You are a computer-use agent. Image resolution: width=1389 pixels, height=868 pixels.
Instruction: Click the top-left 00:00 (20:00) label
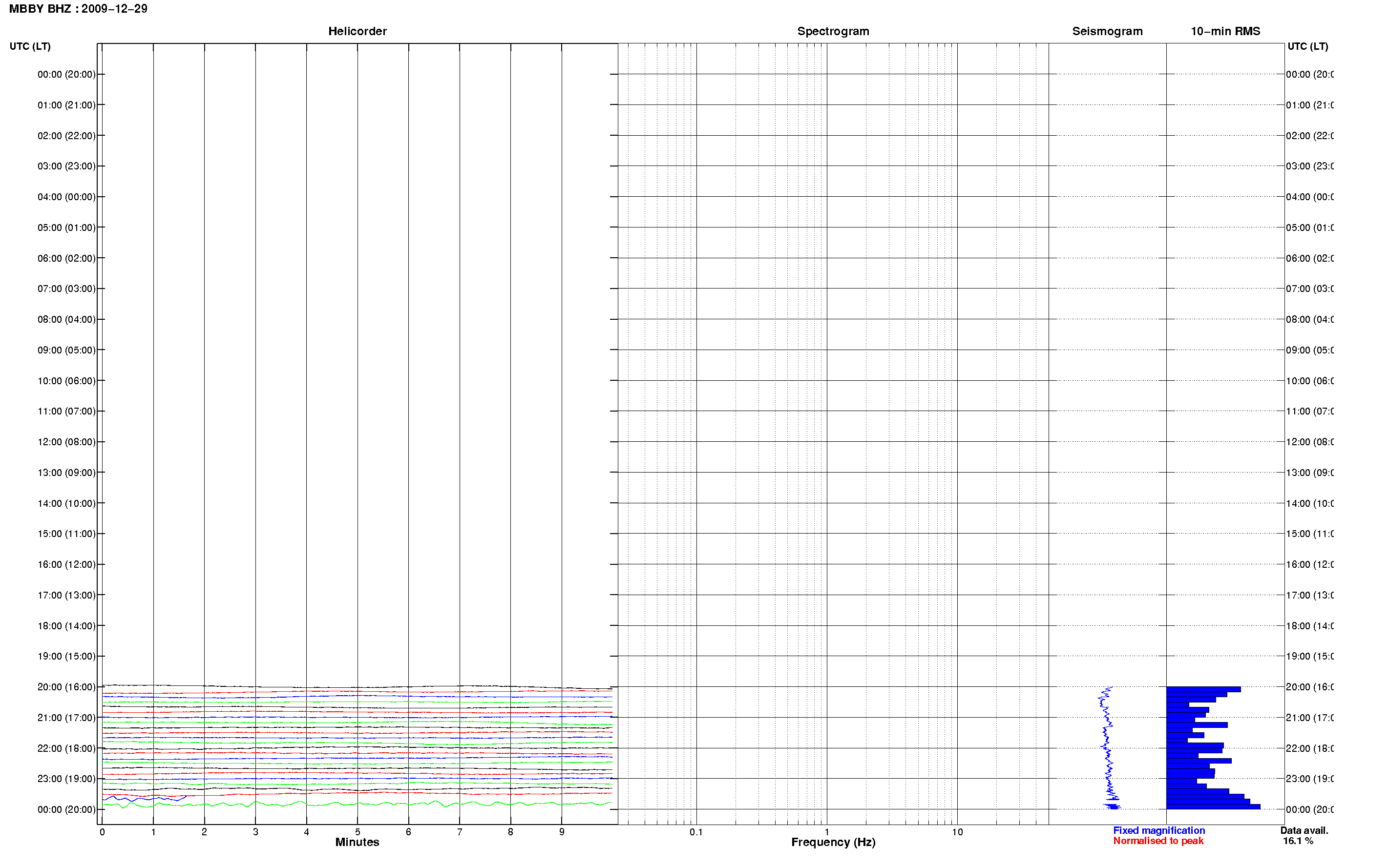(x=66, y=74)
